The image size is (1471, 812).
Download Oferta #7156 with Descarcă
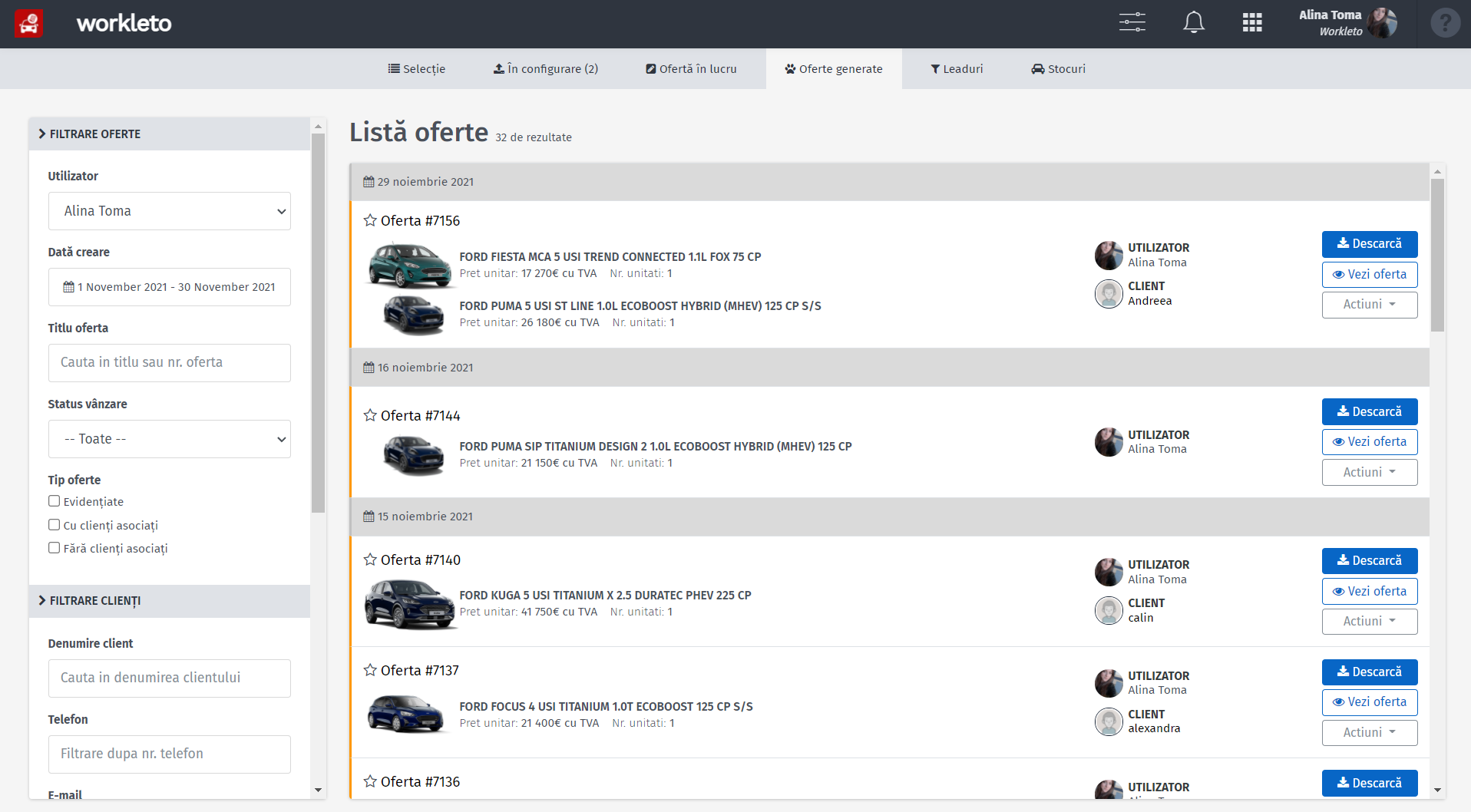click(1370, 244)
